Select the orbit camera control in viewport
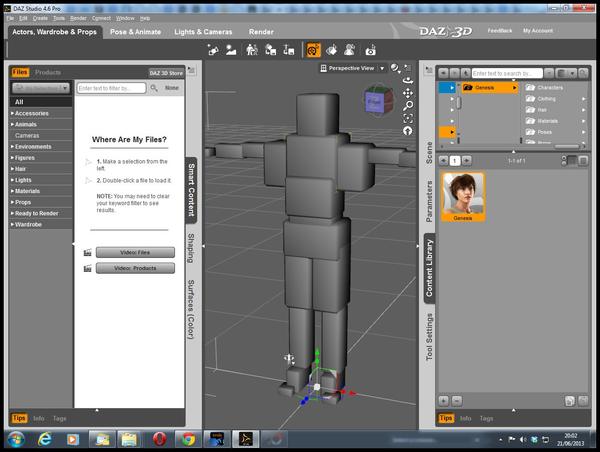 coord(408,81)
